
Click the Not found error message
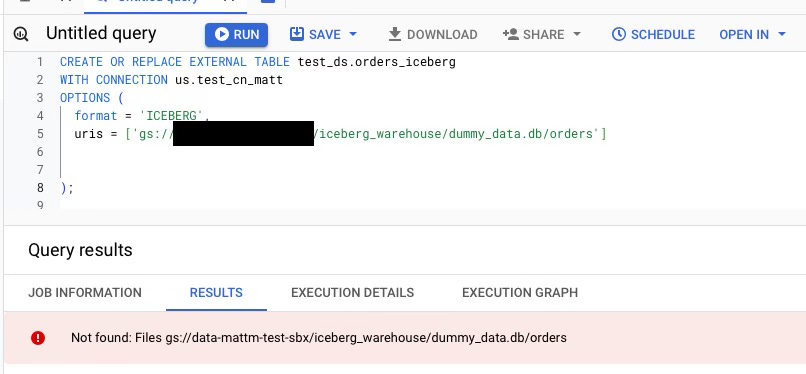coord(319,338)
